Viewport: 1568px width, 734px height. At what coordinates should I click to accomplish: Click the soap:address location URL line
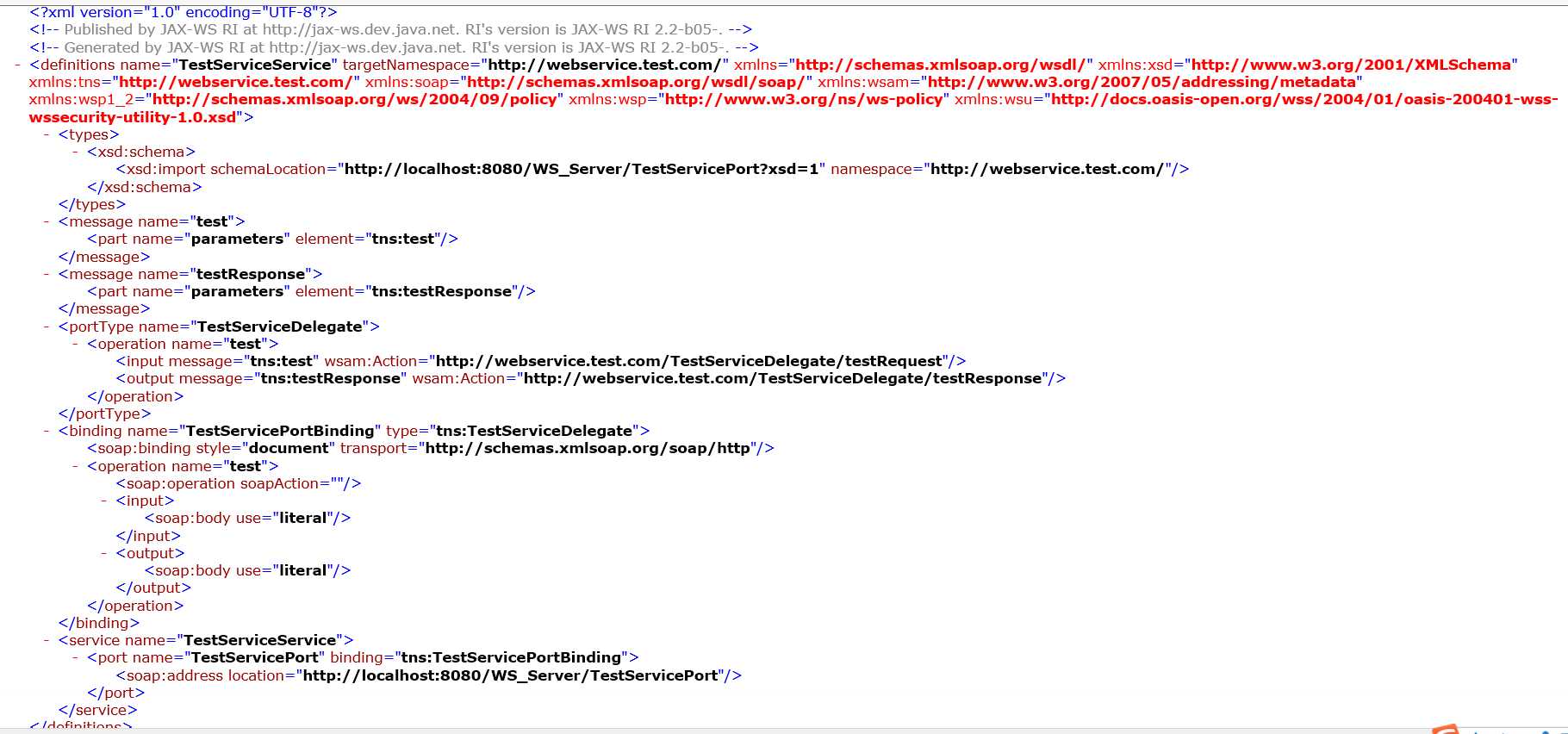pos(429,675)
